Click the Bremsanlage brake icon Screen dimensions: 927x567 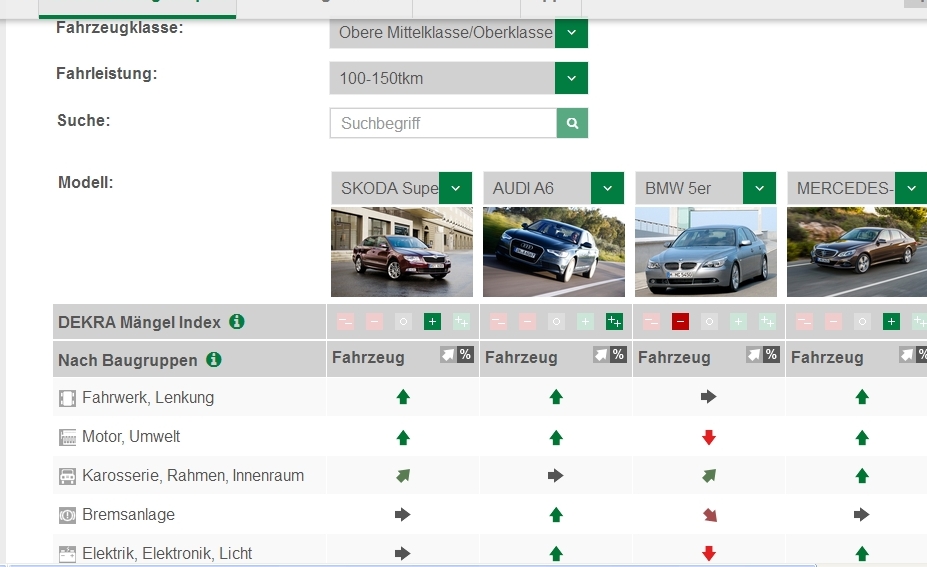pos(67,515)
